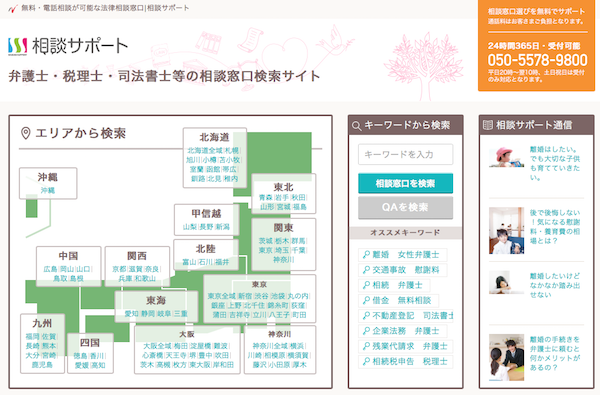Click the orange 050-5578-9800 phone banner
This screenshot has width=600, height=395.
pyautogui.click(x=536, y=46)
